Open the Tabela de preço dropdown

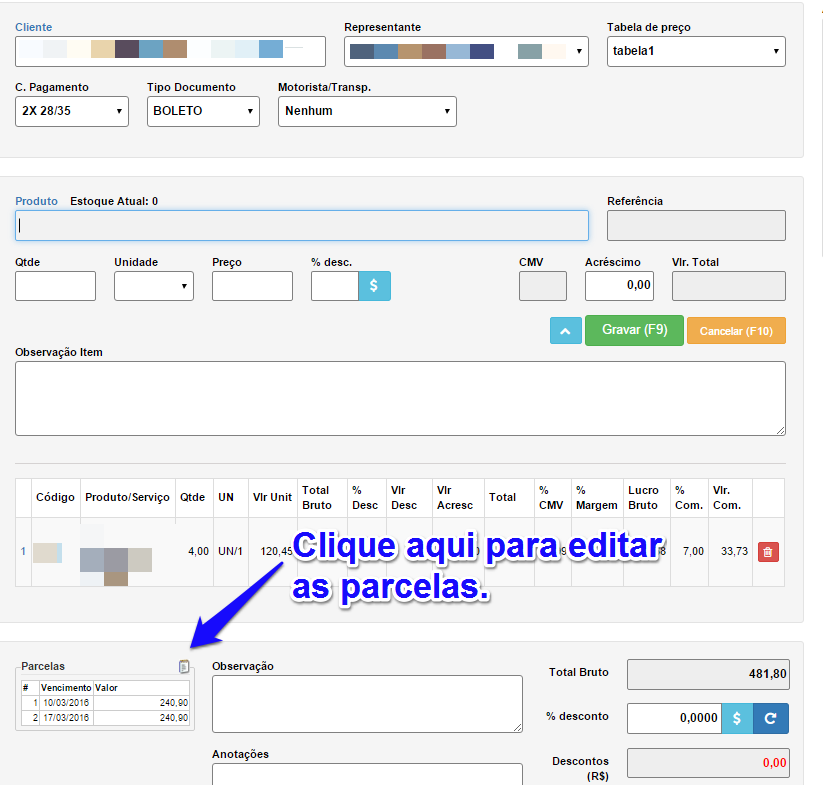tap(695, 52)
